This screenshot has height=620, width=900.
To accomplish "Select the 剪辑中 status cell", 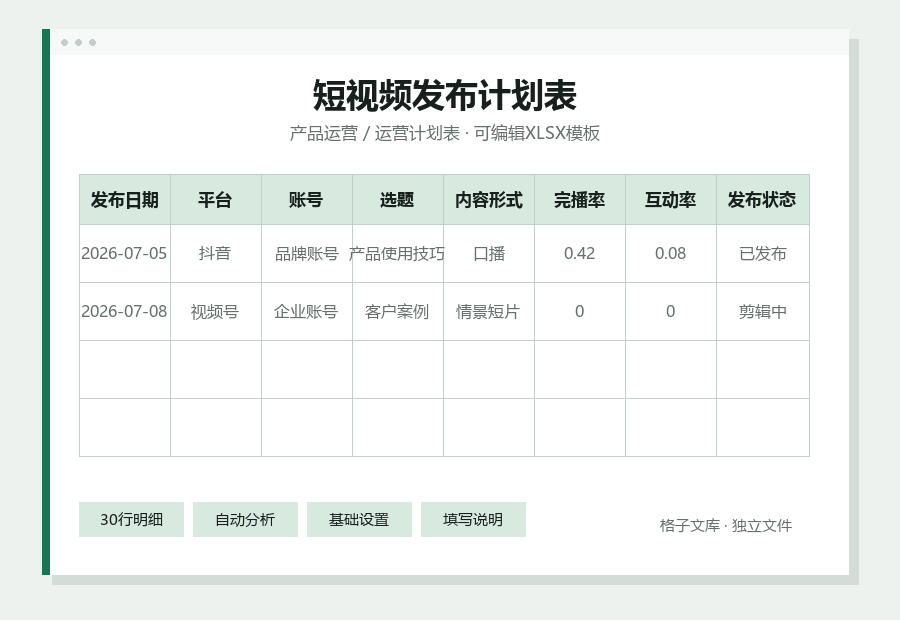I will (x=763, y=311).
